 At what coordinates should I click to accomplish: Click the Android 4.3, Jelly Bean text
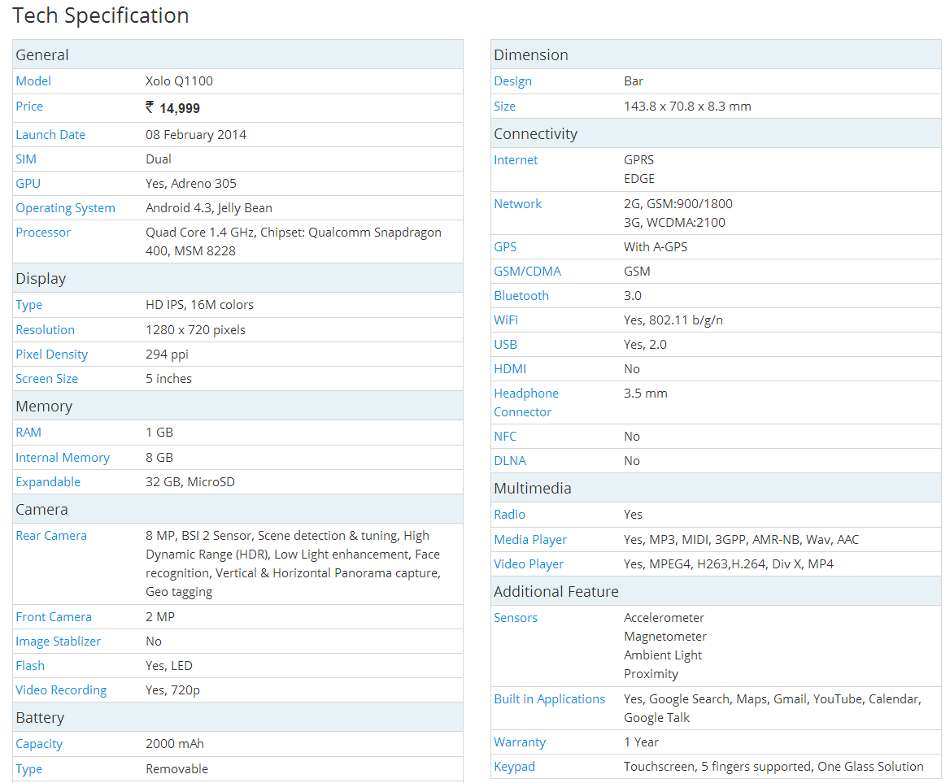pyautogui.click(x=209, y=208)
